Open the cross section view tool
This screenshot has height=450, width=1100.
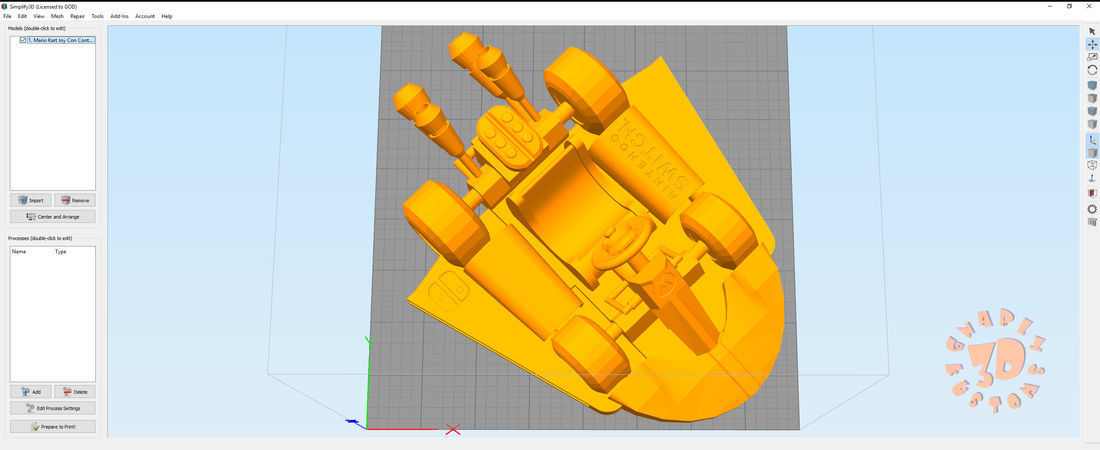pyautogui.click(x=1092, y=193)
